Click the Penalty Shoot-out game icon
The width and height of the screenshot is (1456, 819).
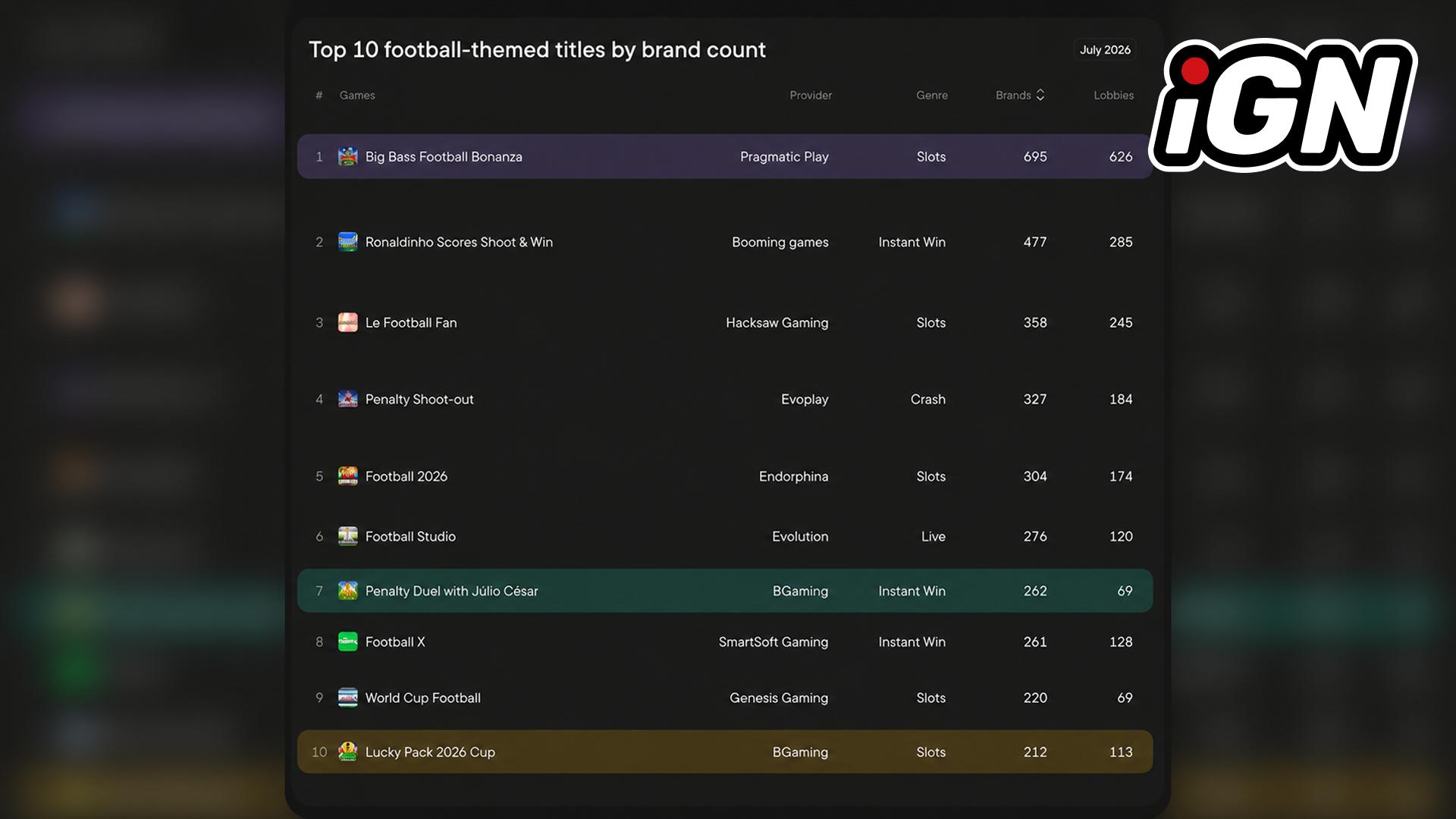pos(347,399)
